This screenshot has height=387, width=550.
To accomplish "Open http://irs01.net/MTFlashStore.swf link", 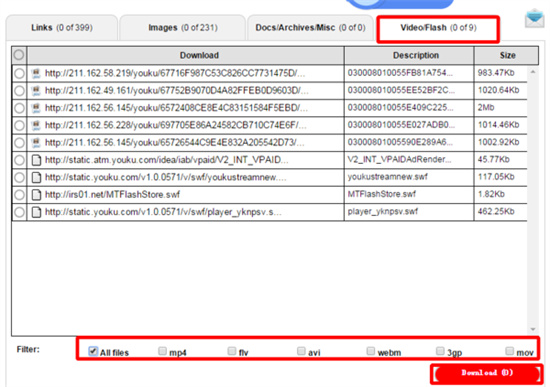I will click(112, 195).
